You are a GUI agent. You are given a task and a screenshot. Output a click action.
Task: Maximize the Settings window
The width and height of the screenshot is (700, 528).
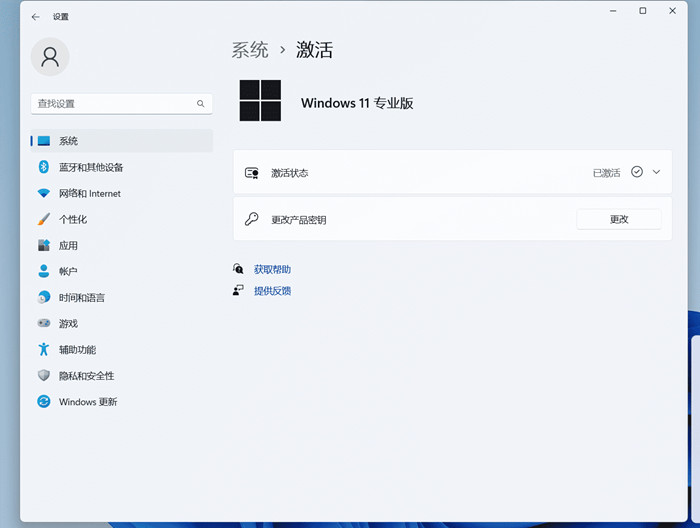pyautogui.click(x=643, y=11)
